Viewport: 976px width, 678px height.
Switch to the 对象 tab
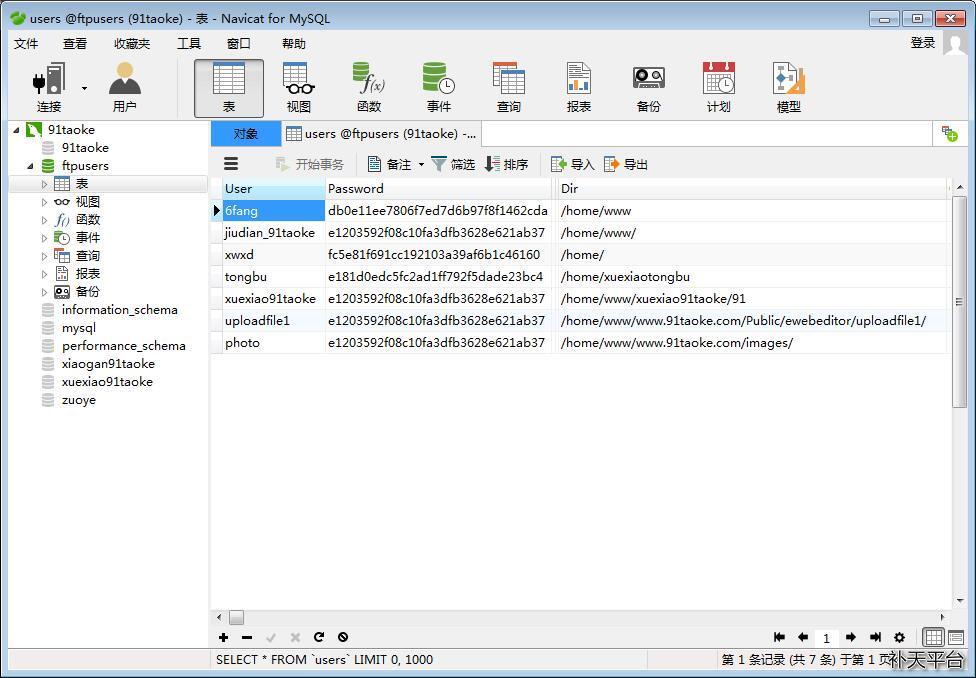click(246, 134)
